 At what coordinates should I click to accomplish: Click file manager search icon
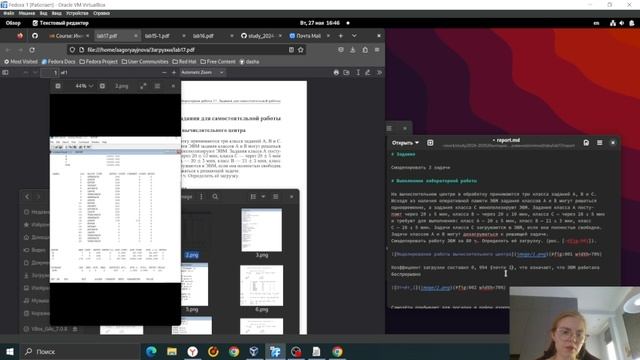tap(215, 197)
